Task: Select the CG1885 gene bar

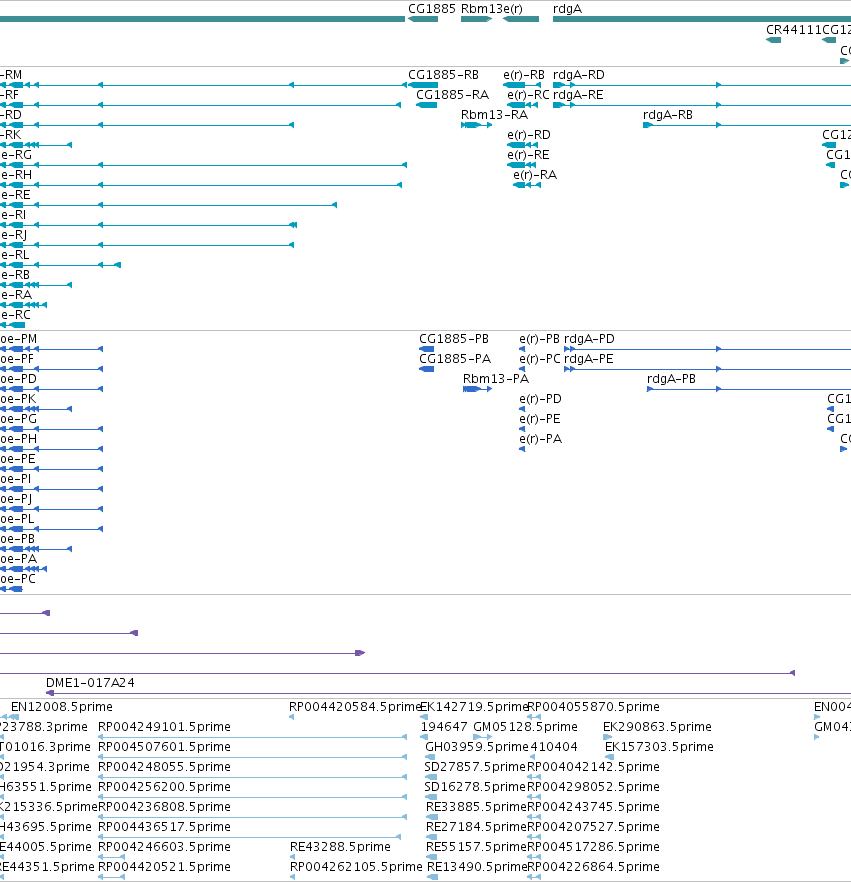Action: (423, 19)
